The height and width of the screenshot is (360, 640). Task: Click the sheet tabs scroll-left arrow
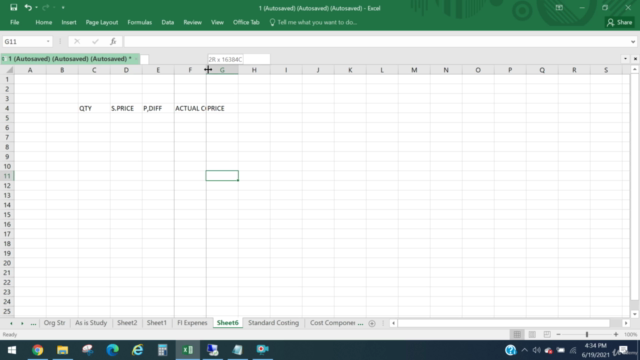click(11, 323)
